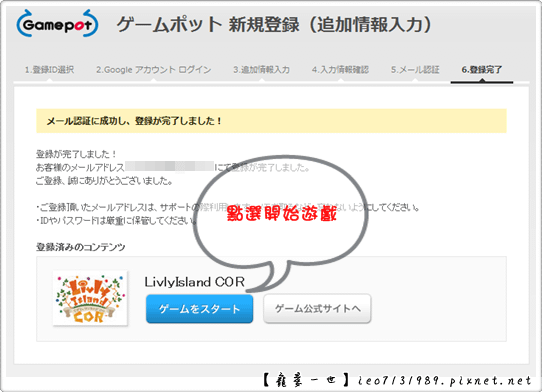Click the 登録済みのコンテンツ heading
Screen dimensions: 542x392
(81, 247)
